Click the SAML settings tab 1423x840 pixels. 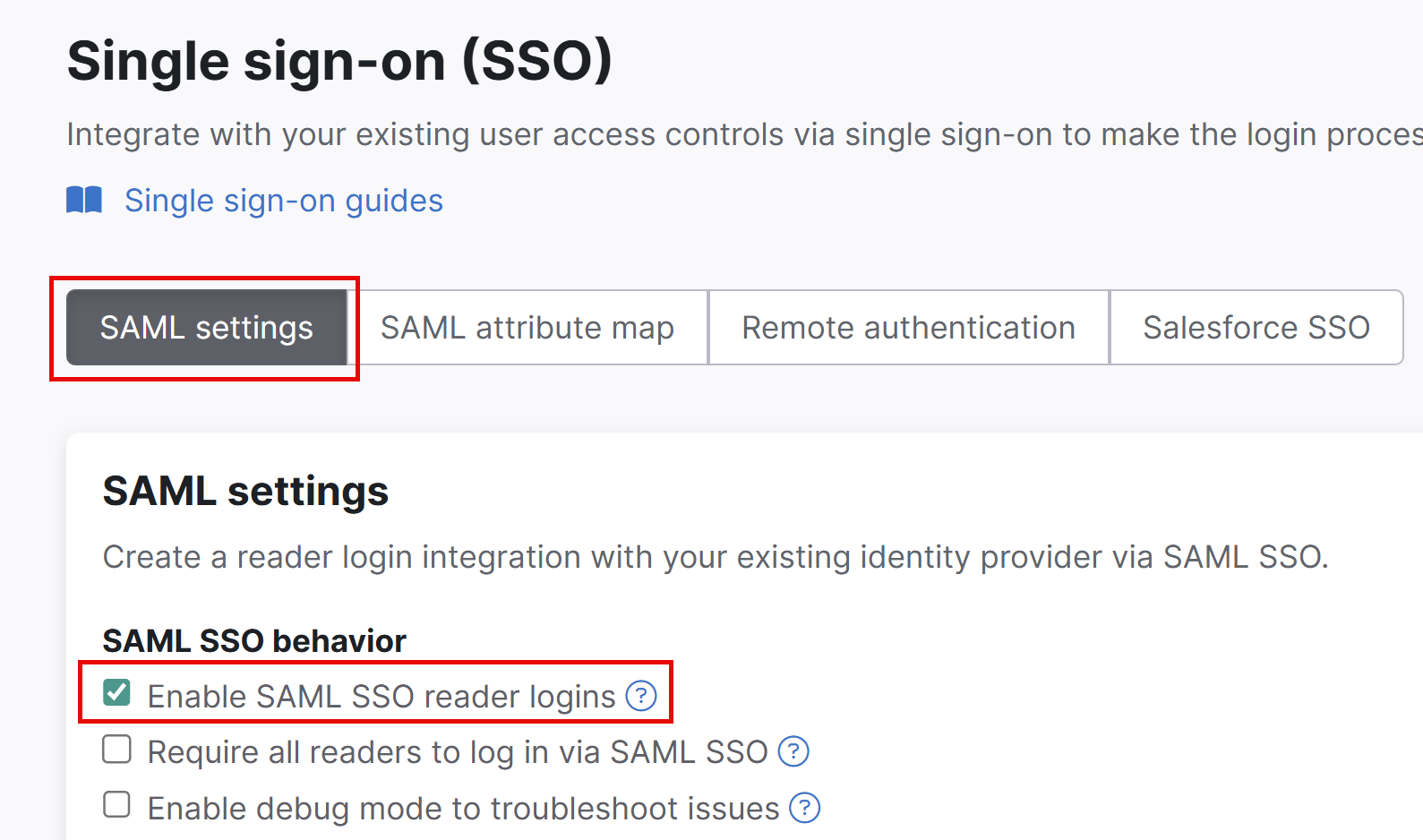tap(206, 328)
